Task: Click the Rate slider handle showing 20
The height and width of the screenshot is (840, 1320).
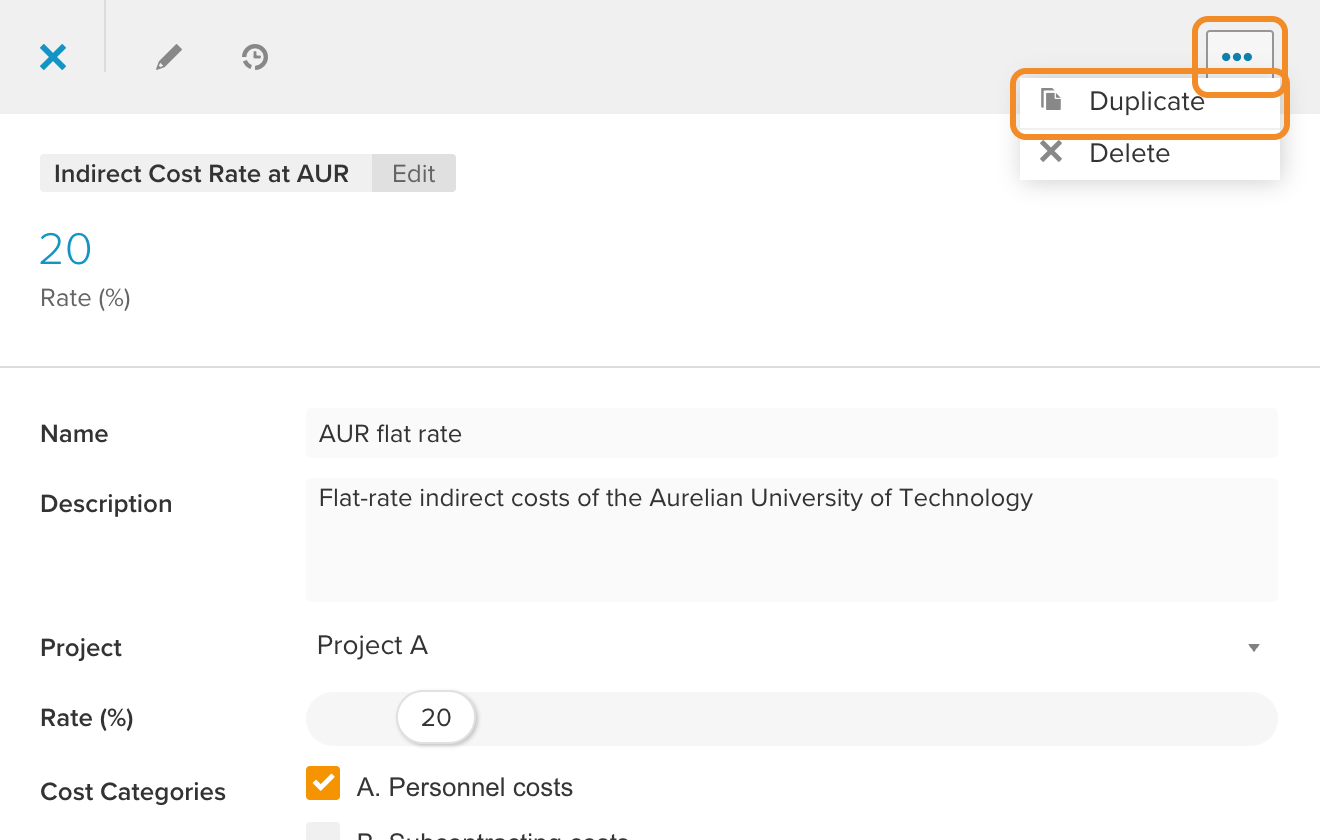Action: coord(436,718)
